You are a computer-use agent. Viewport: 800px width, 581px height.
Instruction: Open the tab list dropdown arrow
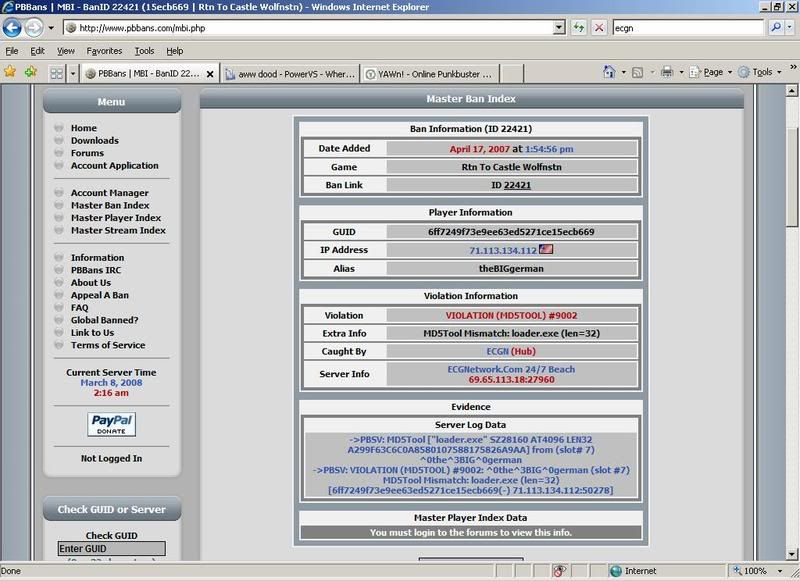tap(72, 73)
